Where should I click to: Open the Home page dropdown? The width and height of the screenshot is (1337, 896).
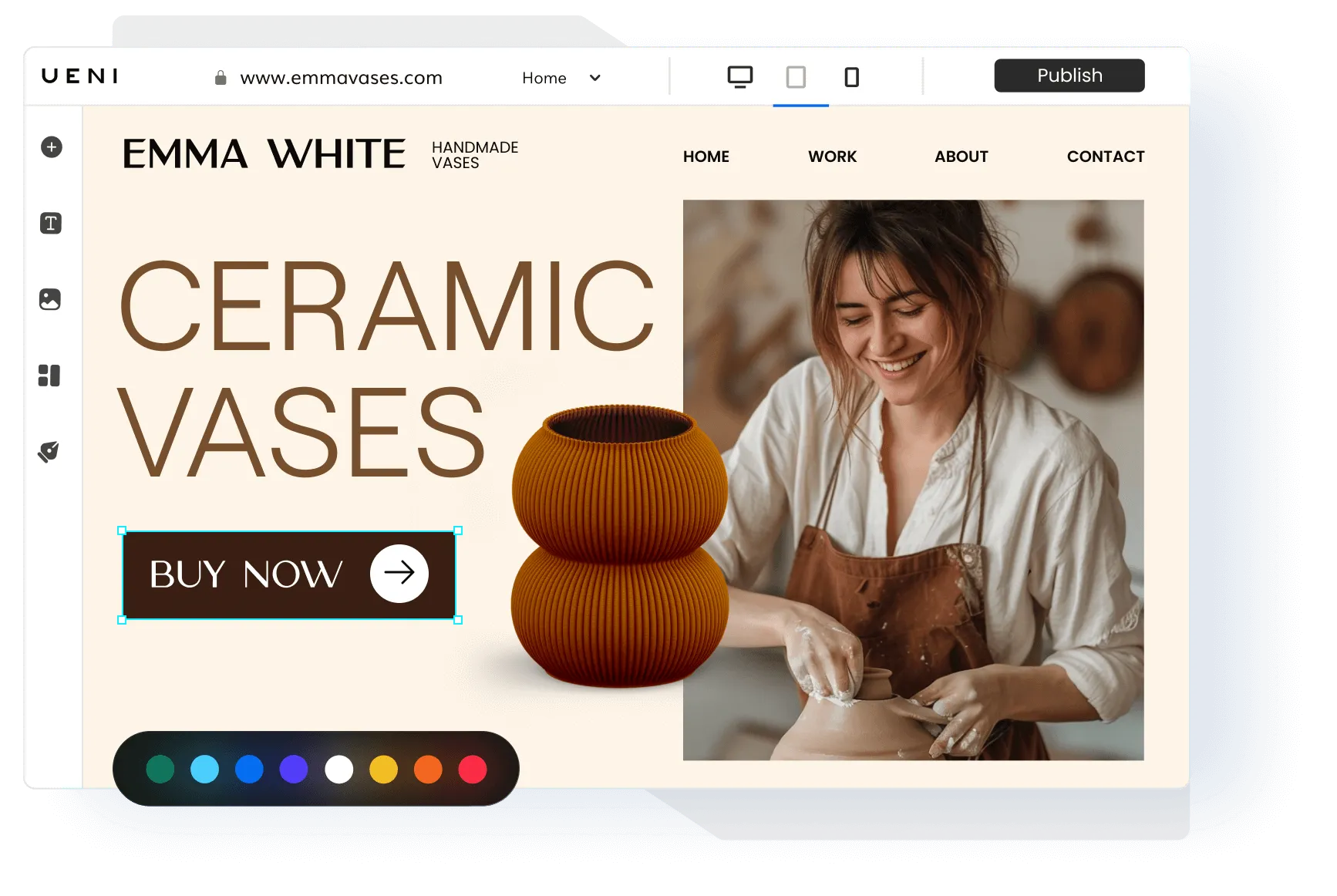(x=544, y=78)
